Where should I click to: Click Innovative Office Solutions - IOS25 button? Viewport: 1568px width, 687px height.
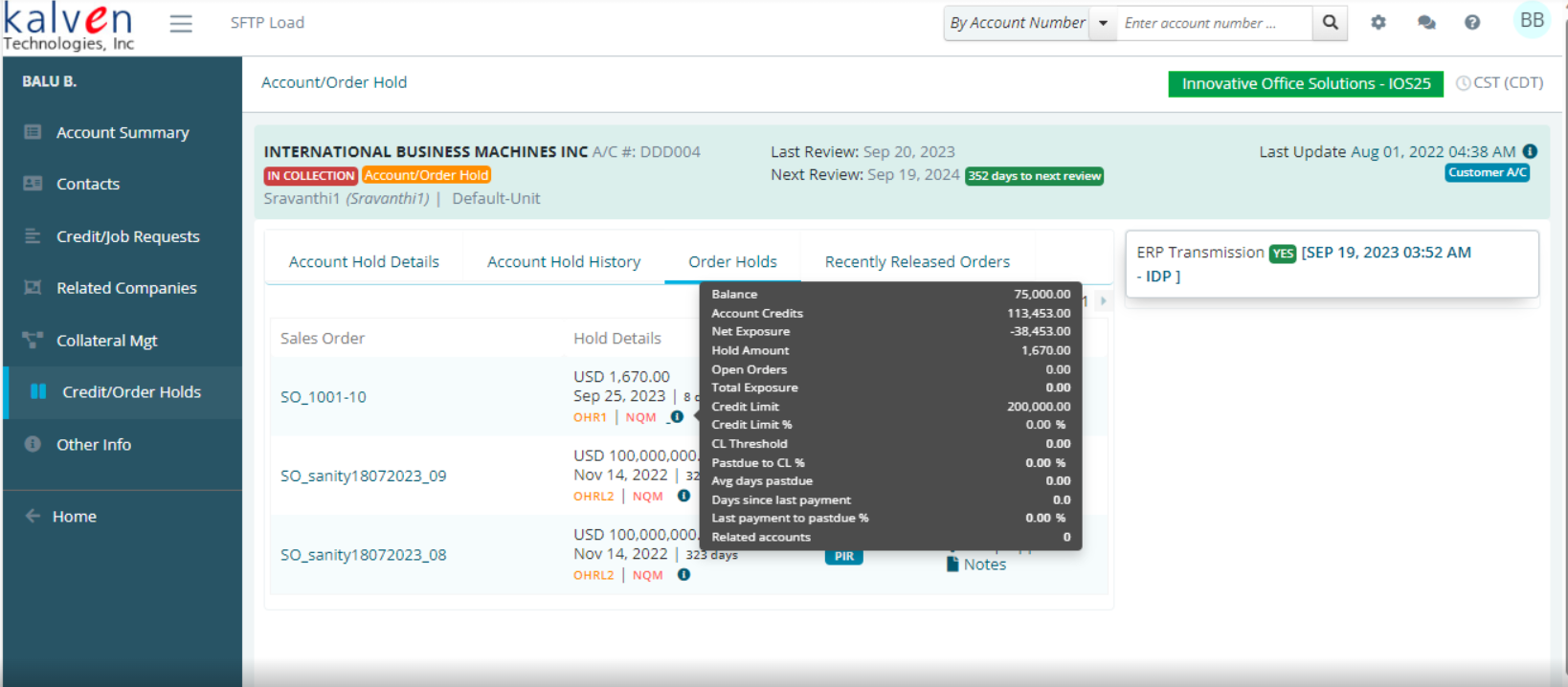[x=1306, y=84]
